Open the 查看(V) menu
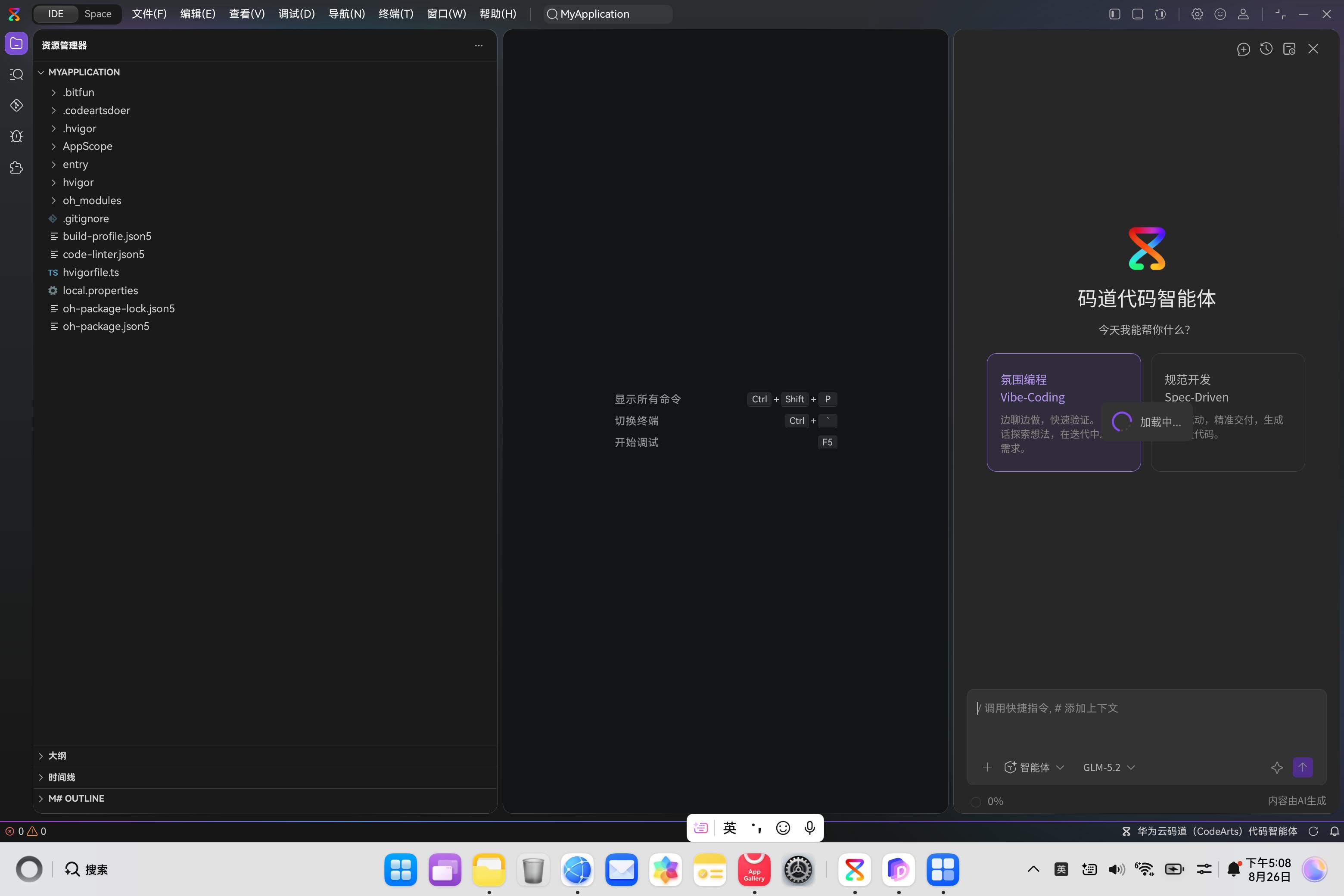 (247, 14)
